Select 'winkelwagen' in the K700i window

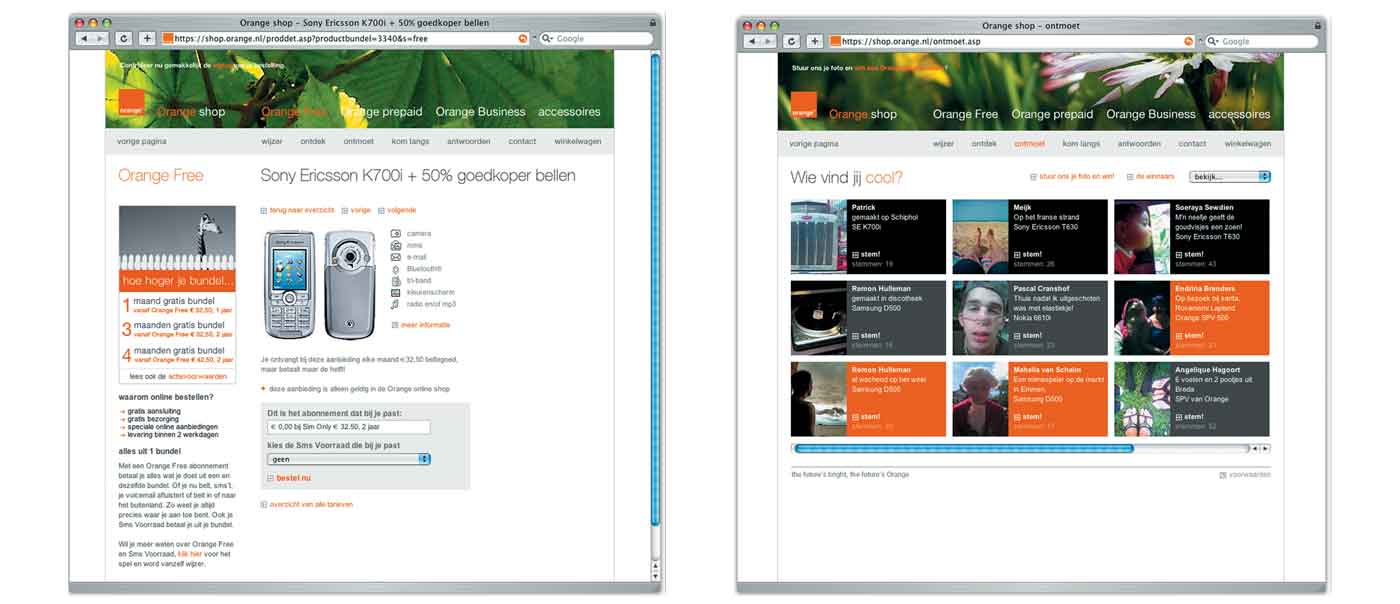coord(578,142)
